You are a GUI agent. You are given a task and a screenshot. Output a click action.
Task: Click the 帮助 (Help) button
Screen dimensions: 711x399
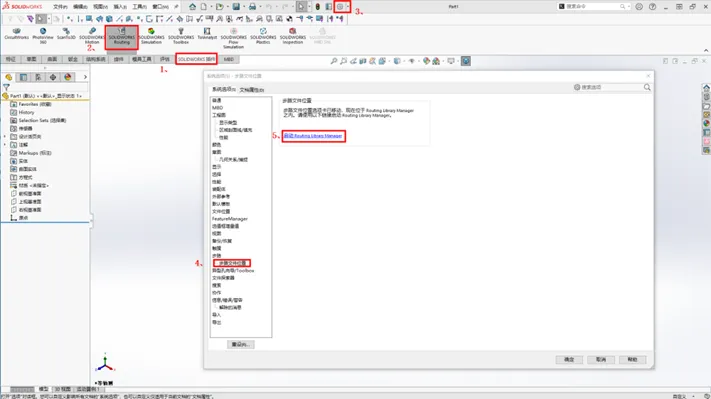click(x=632, y=359)
